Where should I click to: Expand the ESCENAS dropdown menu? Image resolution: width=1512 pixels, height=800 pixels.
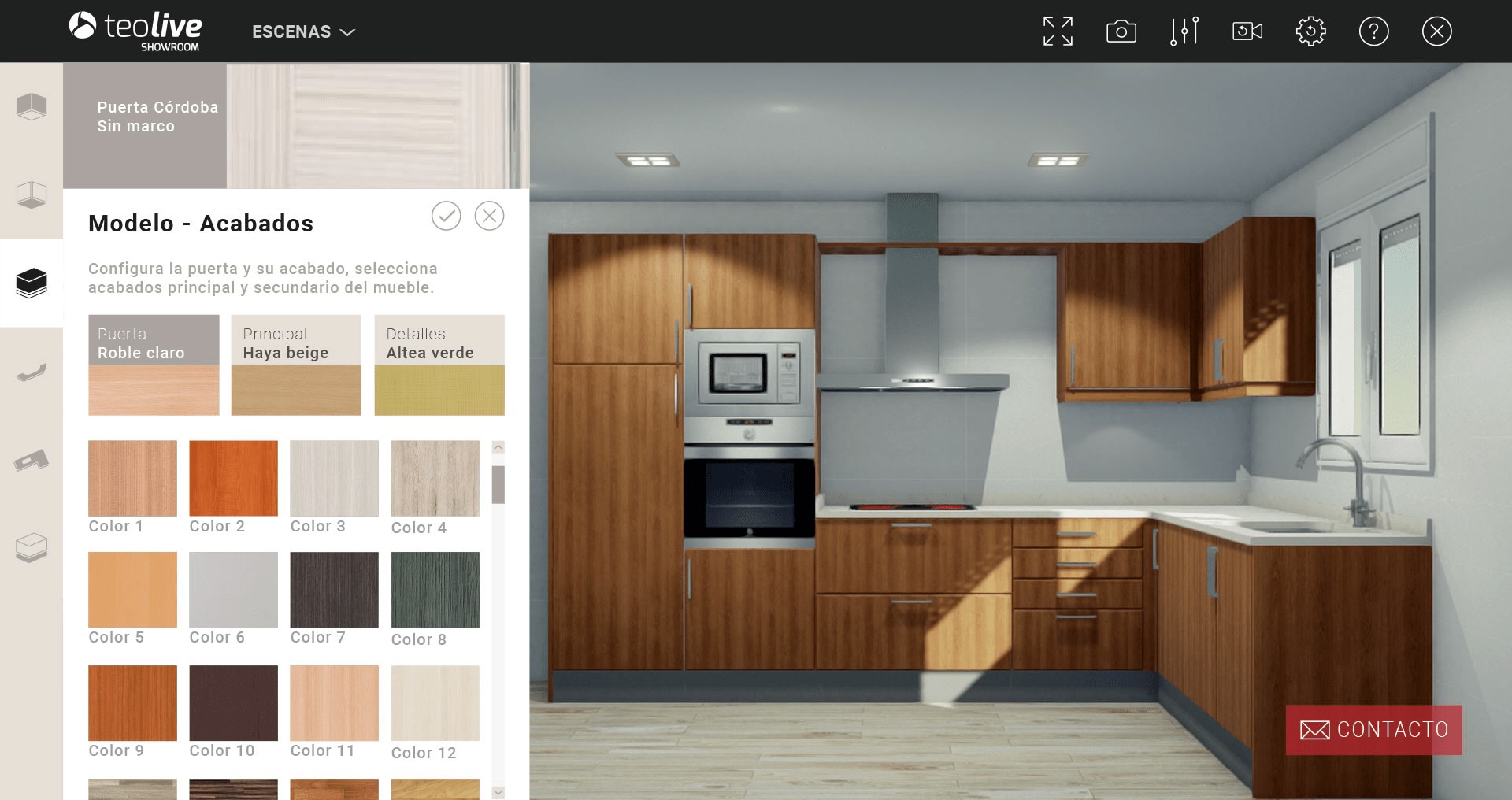[303, 32]
